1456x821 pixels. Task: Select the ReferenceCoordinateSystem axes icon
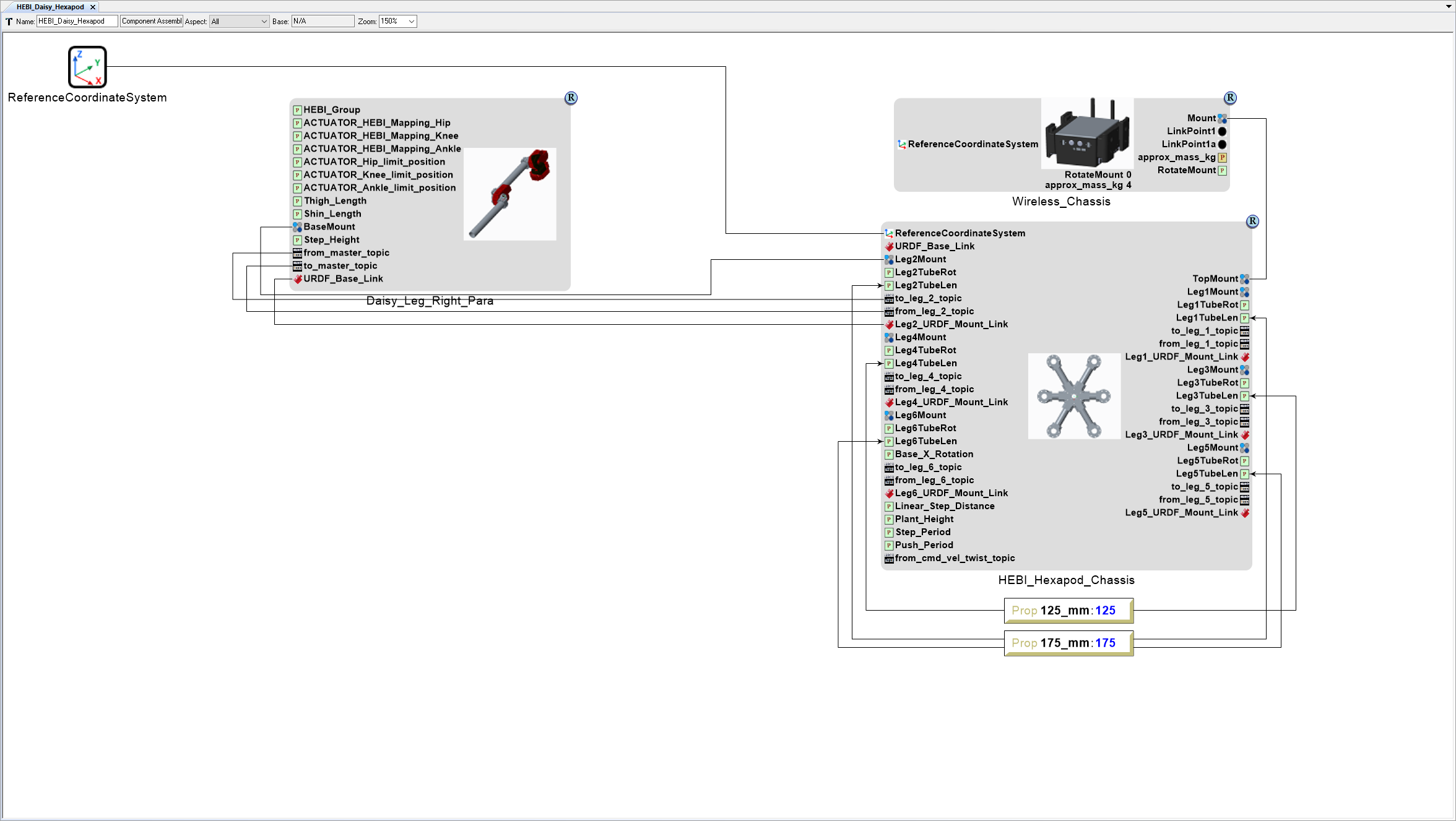[87, 67]
